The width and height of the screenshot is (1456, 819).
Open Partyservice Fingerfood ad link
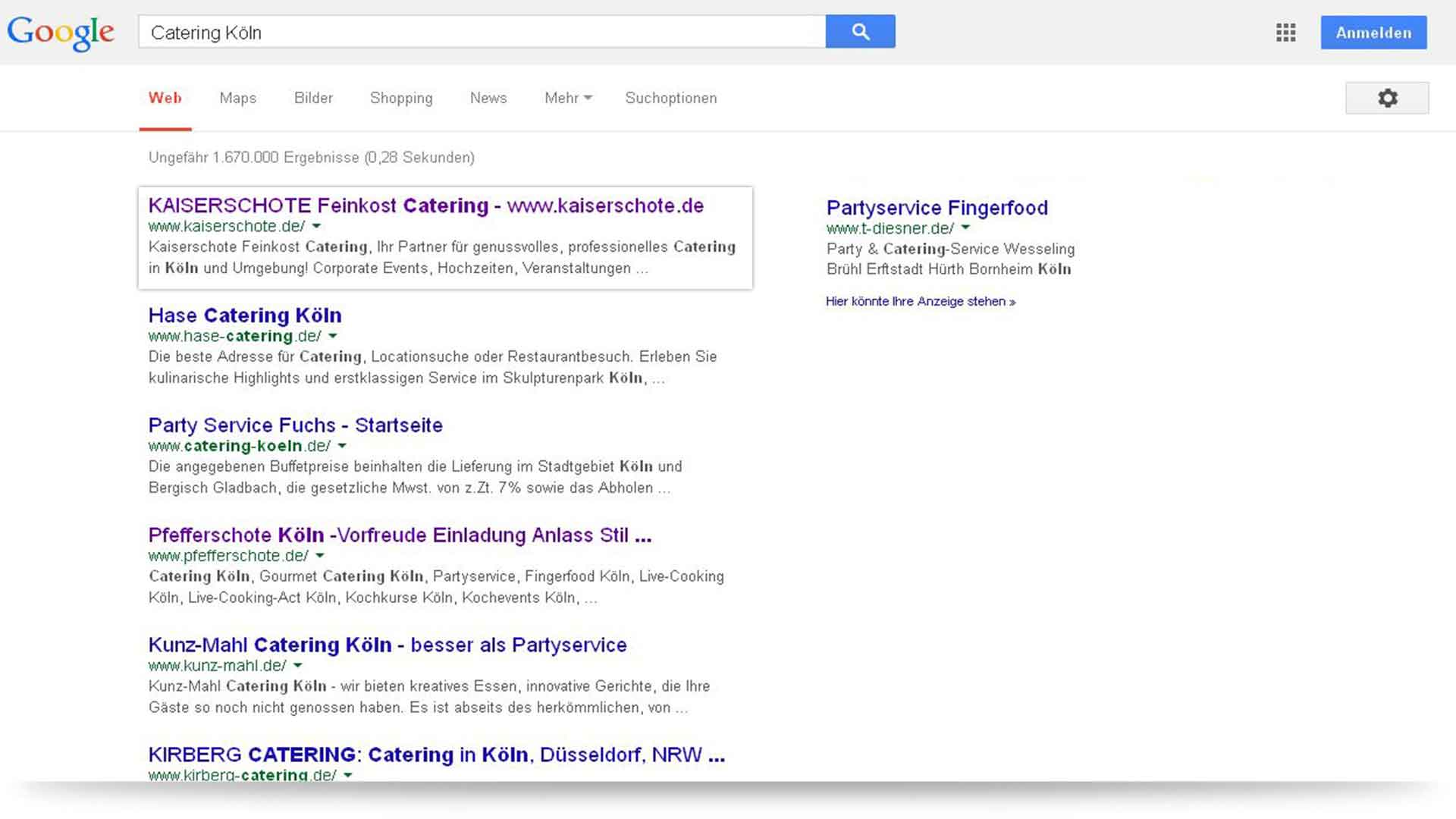937,208
